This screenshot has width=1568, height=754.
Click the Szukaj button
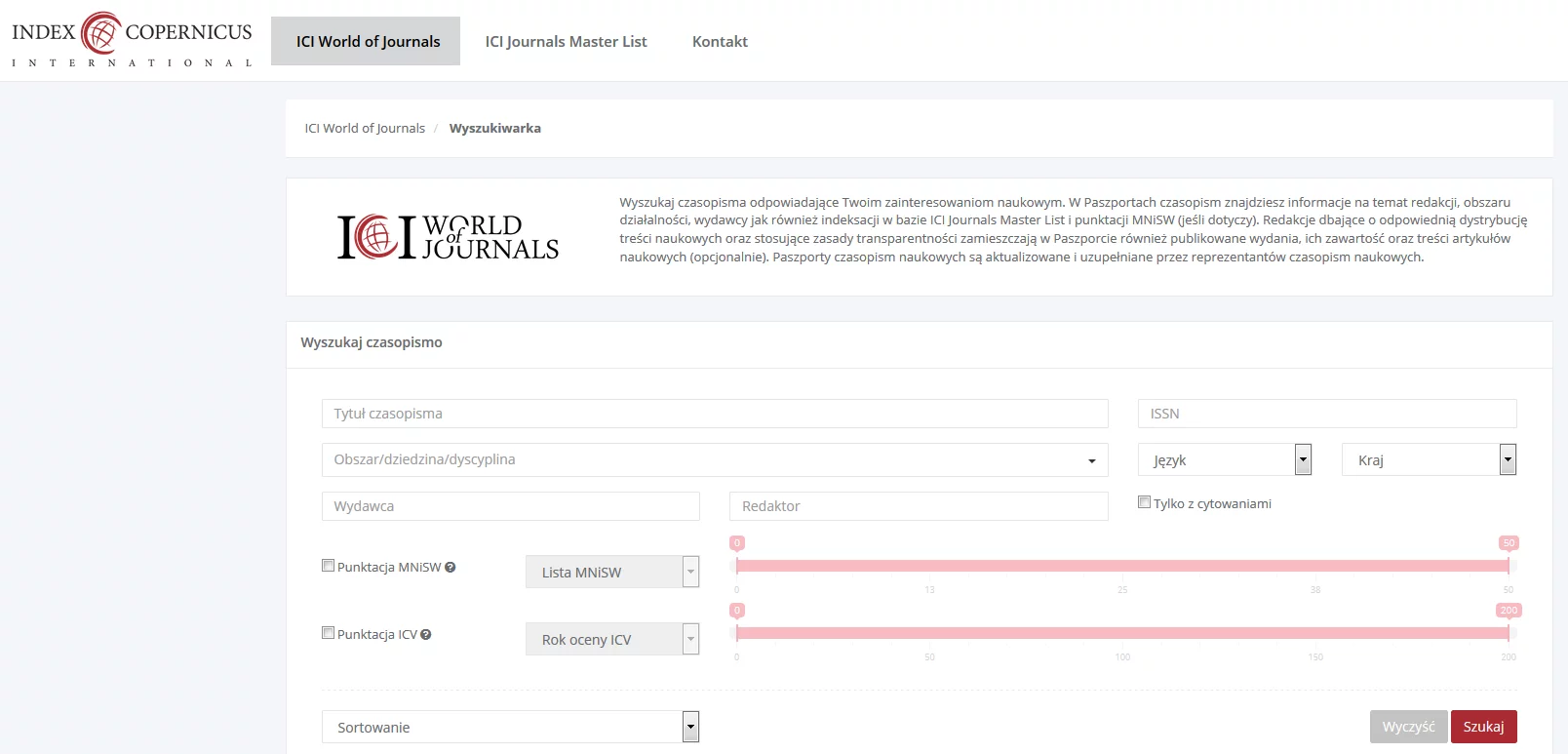(1484, 727)
